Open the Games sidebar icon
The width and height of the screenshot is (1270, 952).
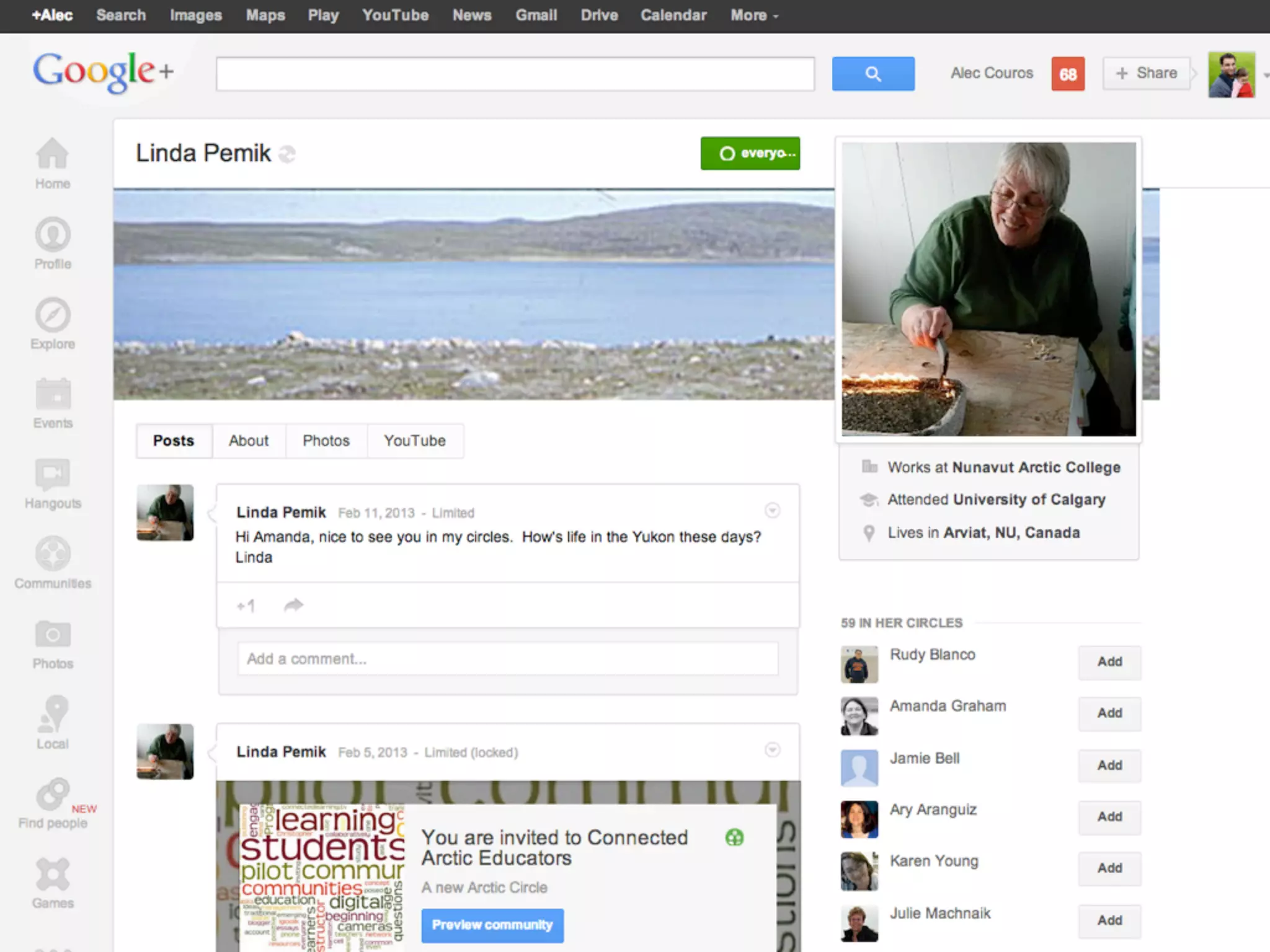pyautogui.click(x=52, y=874)
